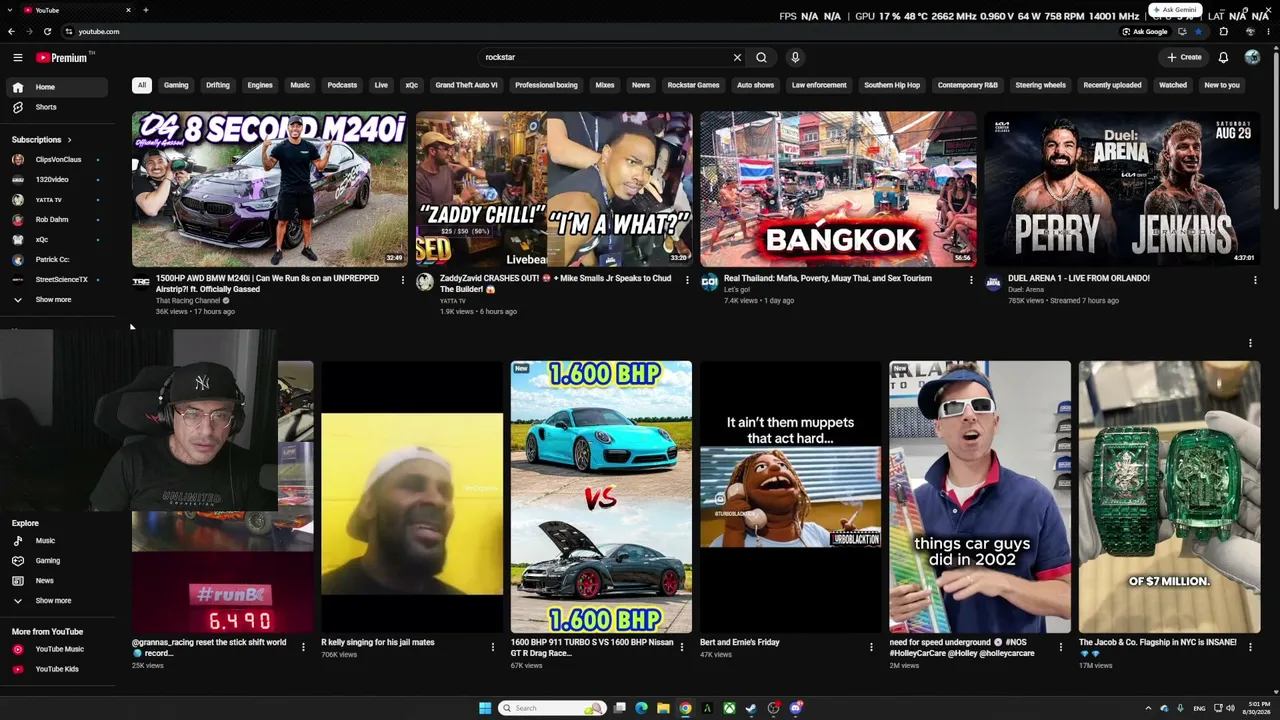This screenshot has width=1280, height=720.
Task: Start voice search with the microphone
Action: [795, 58]
